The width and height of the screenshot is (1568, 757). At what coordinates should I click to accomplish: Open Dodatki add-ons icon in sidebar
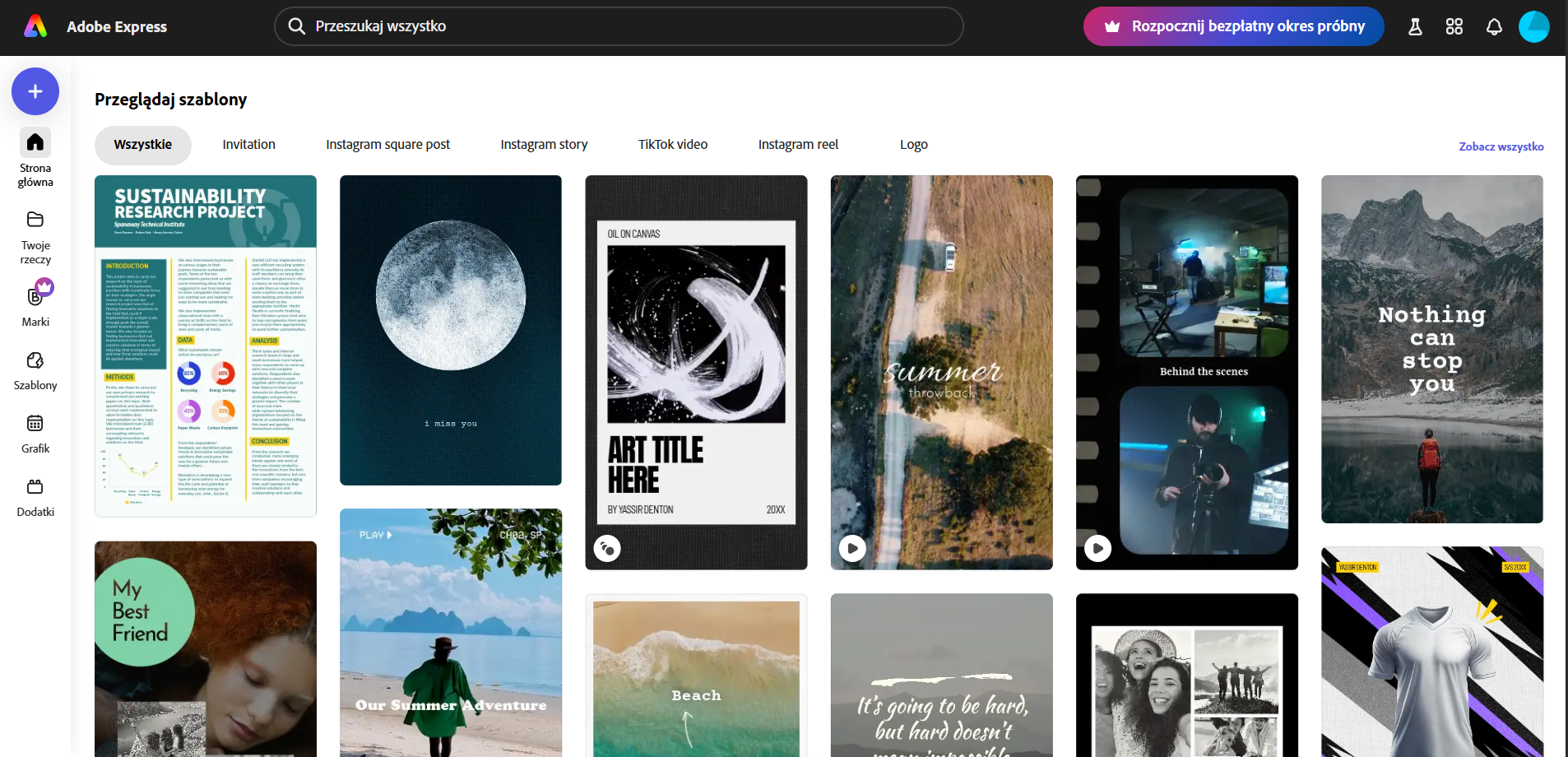click(35, 487)
